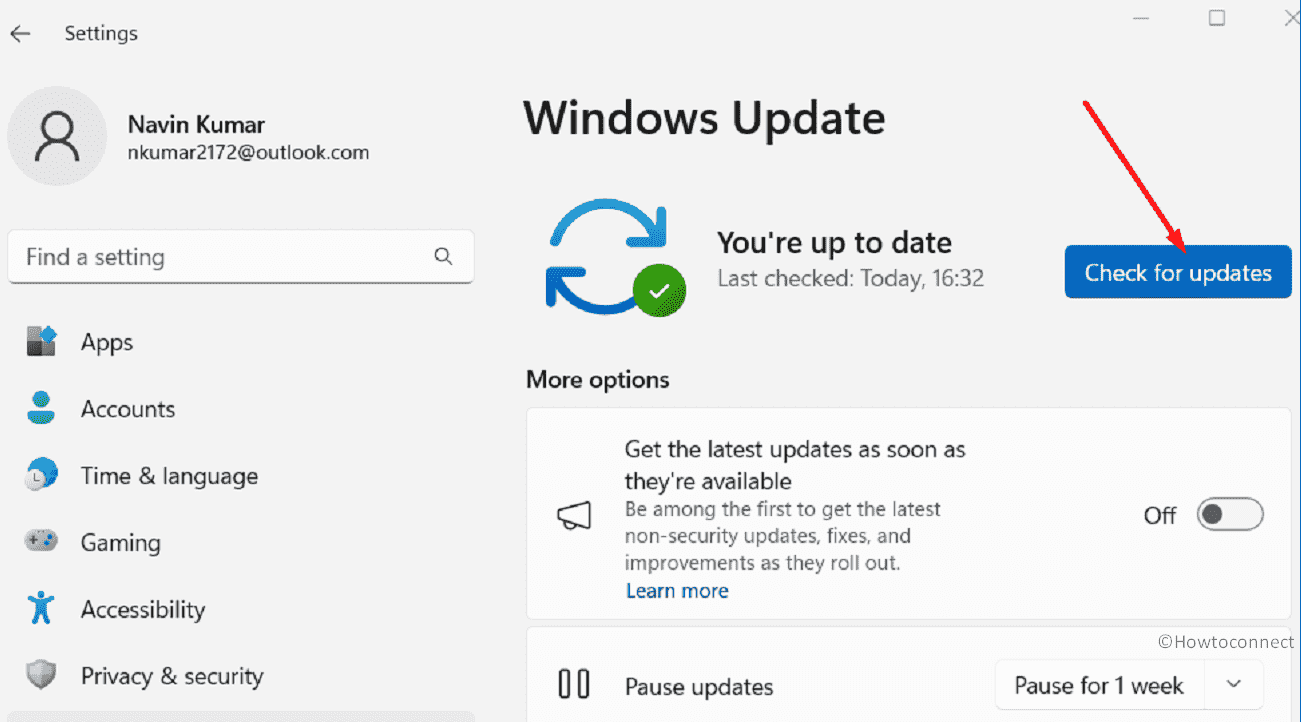
Task: Open the user profile avatar picture
Action: (x=57, y=136)
